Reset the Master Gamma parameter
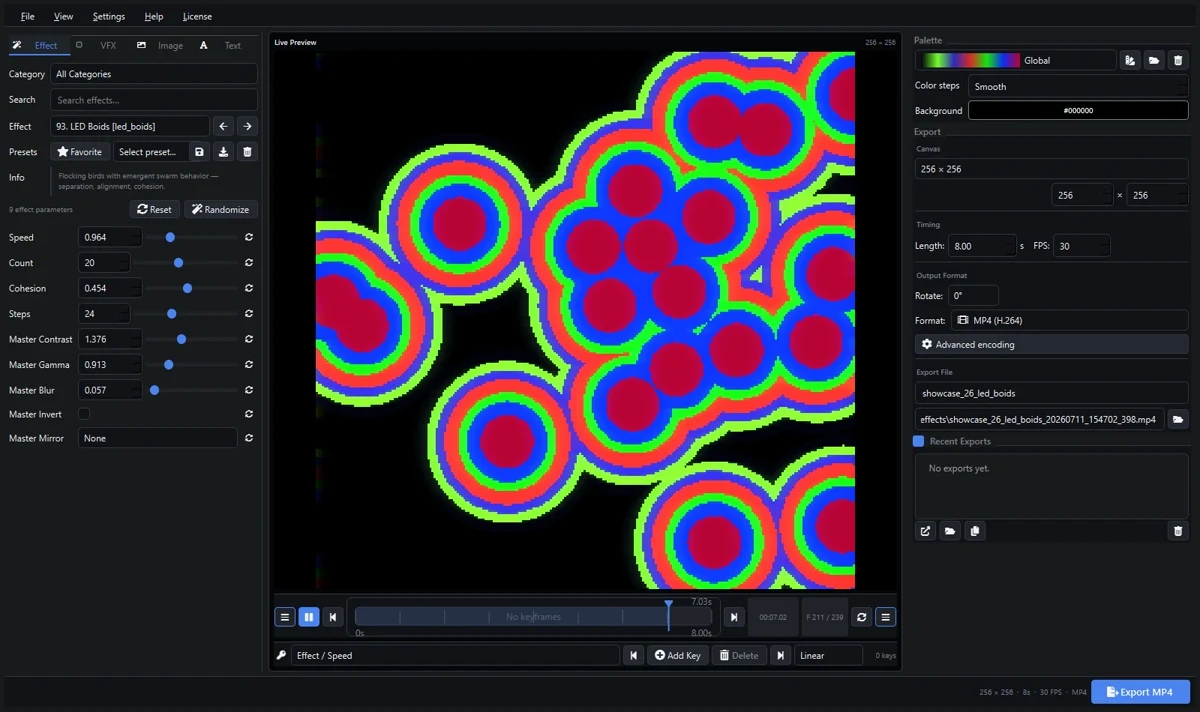The height and width of the screenshot is (712, 1200). [x=248, y=365]
